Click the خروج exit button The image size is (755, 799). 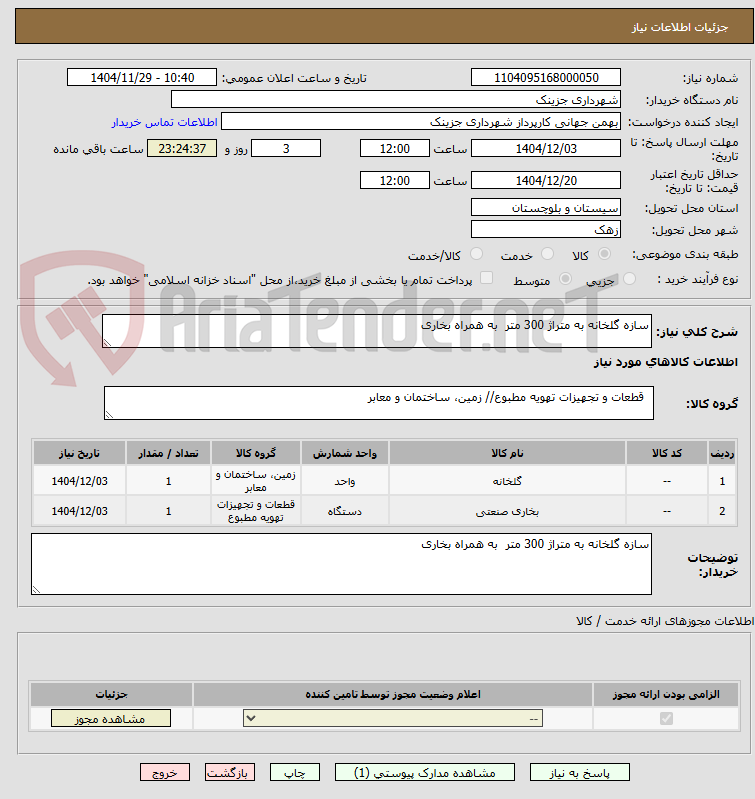[x=165, y=773]
